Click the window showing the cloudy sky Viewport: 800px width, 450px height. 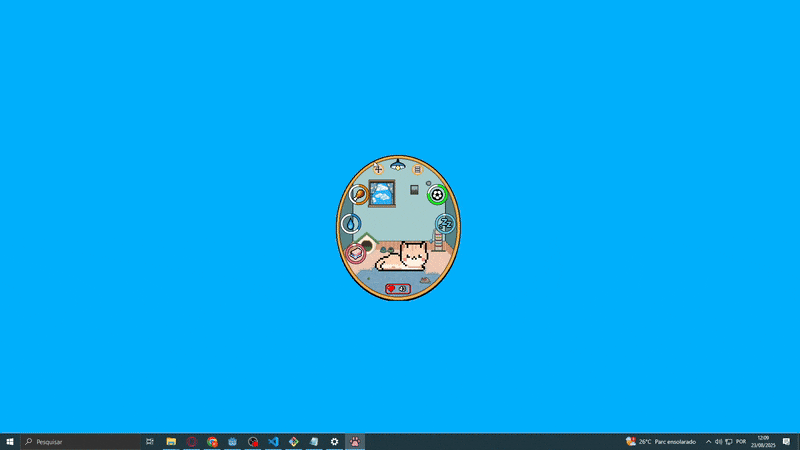[382, 193]
